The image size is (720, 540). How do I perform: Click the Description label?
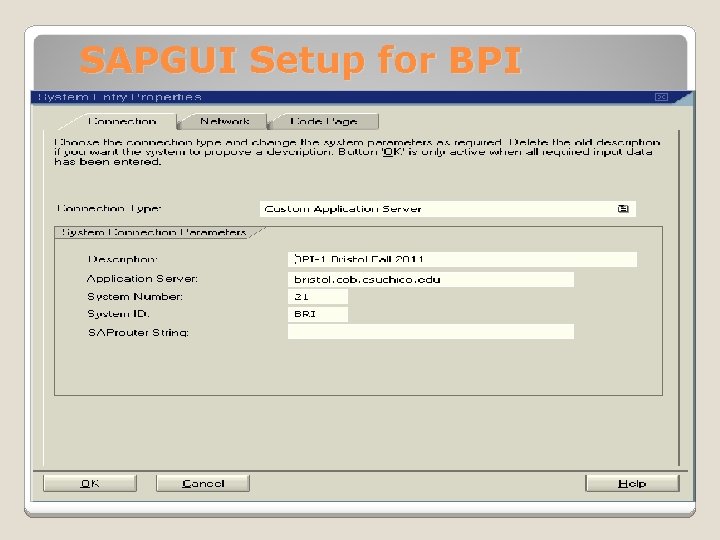[x=122, y=259]
